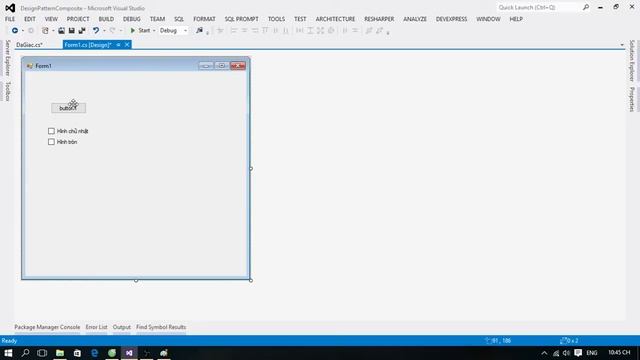This screenshot has width=640, height=360.
Task: Open the BUILD menu
Action: [106, 19]
